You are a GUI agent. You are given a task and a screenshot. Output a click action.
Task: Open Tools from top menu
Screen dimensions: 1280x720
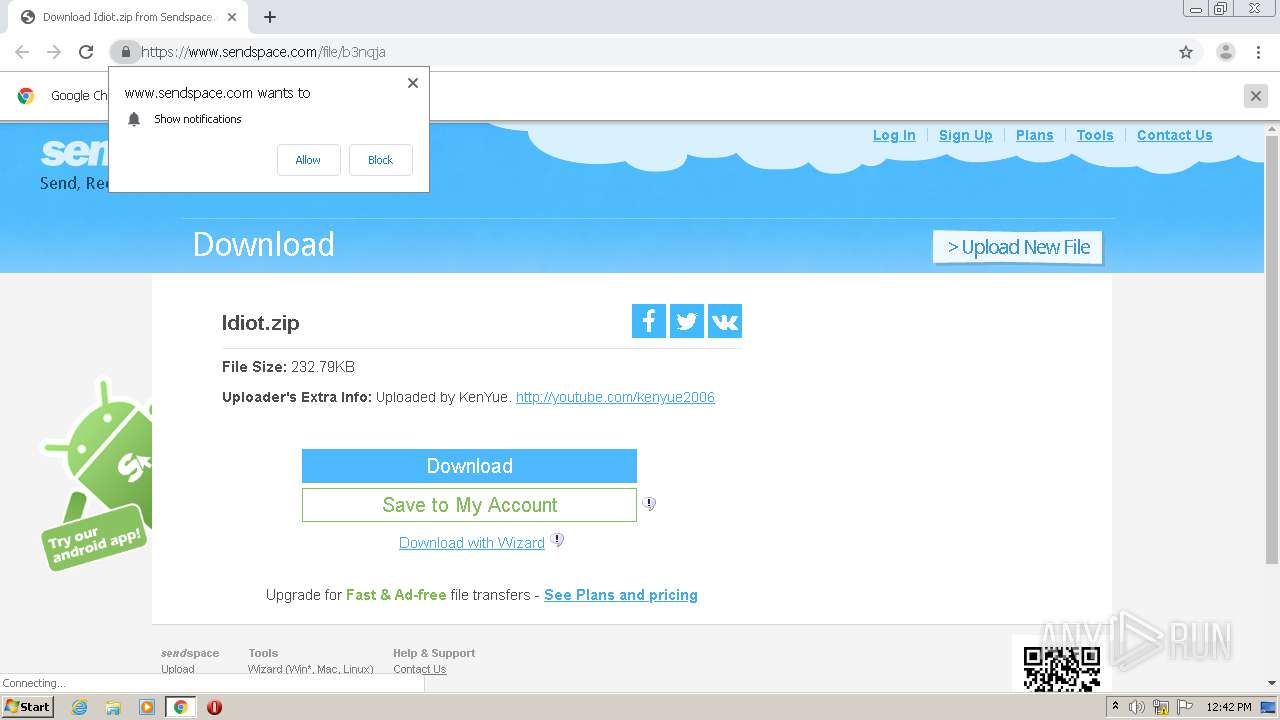coord(1095,135)
